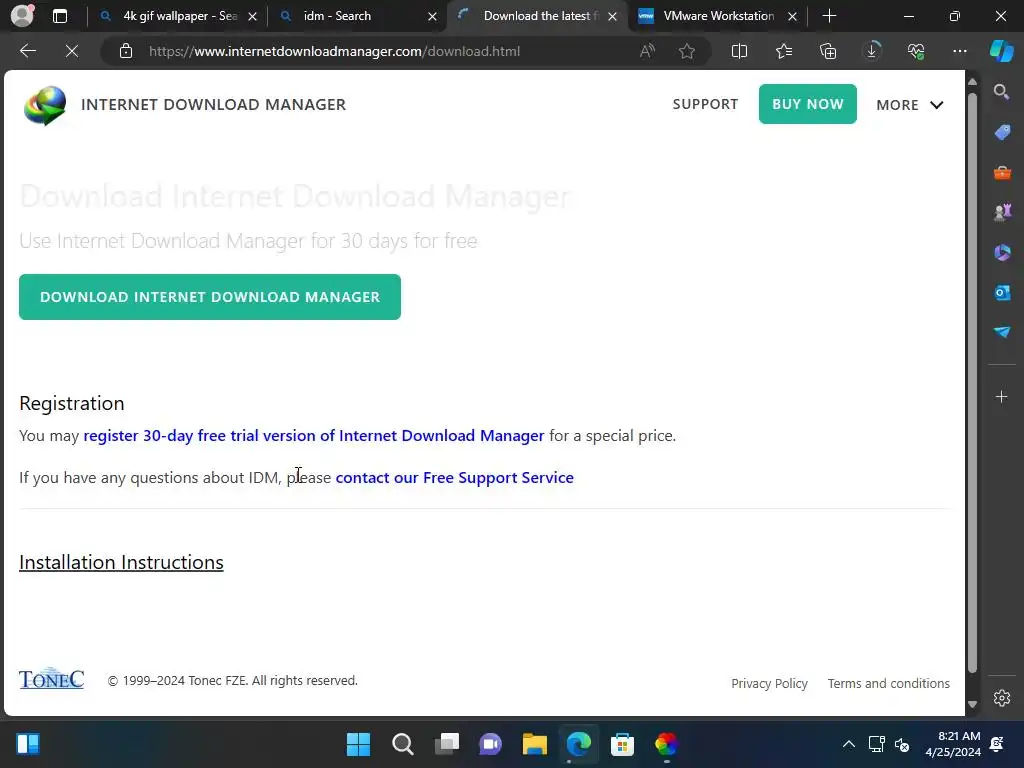Open the SUPPORT menu link
This screenshot has height=768, width=1024.
[705, 104]
